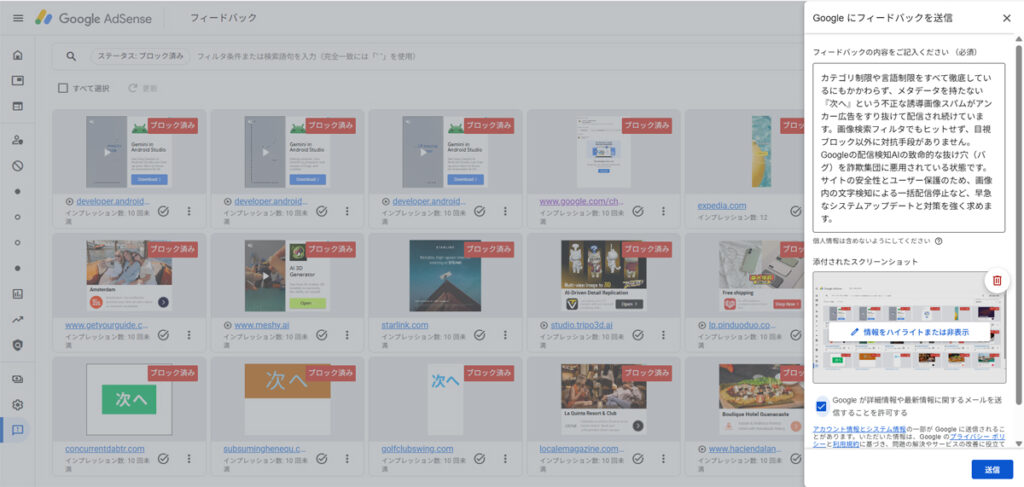The height and width of the screenshot is (487, 1024).
Task: Click the check-circle icon for localemagazine.com
Action: click(x=638, y=458)
